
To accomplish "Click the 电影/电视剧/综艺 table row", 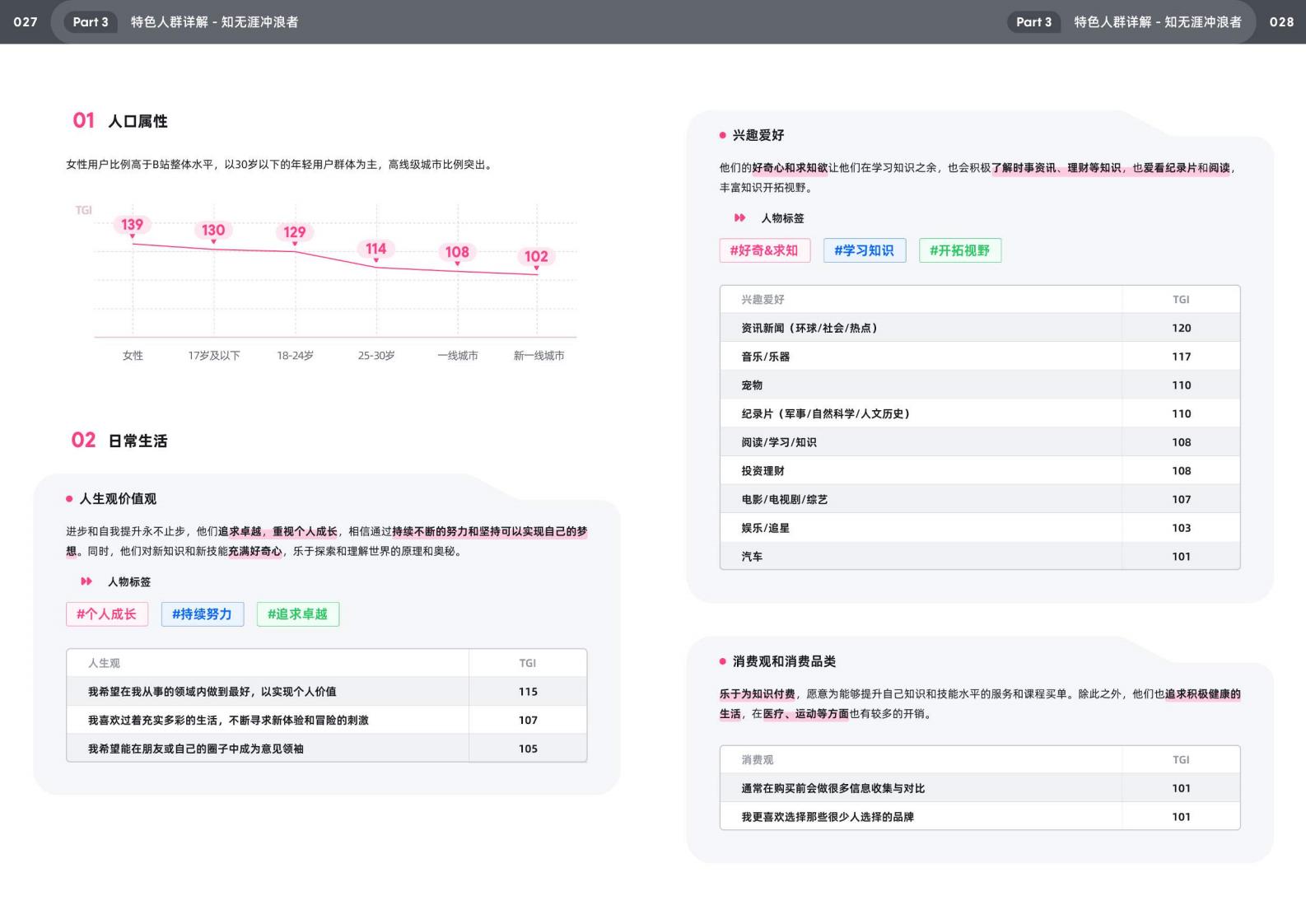I will pyautogui.click(x=980, y=499).
